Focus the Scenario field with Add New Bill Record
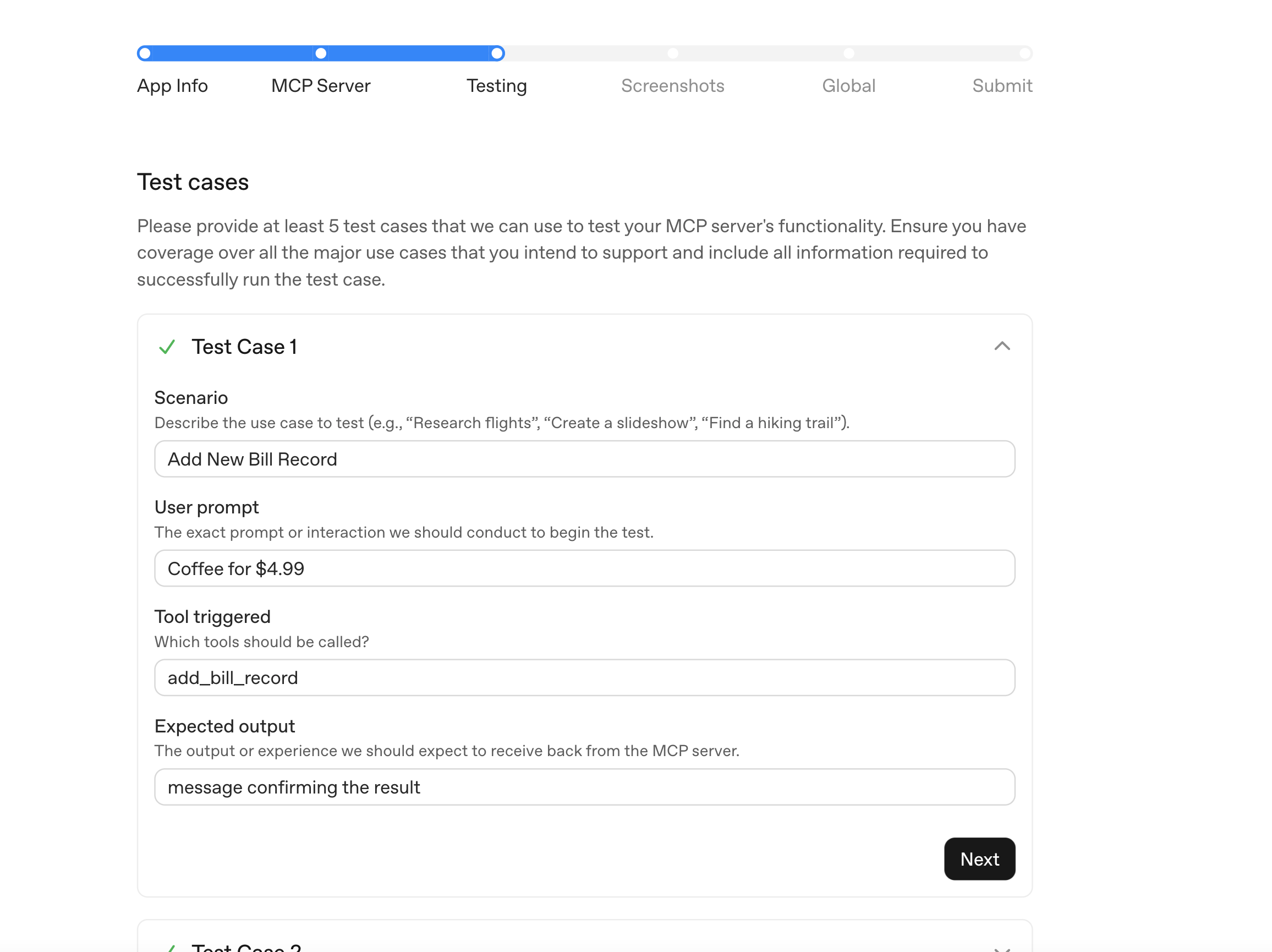 pyautogui.click(x=584, y=459)
